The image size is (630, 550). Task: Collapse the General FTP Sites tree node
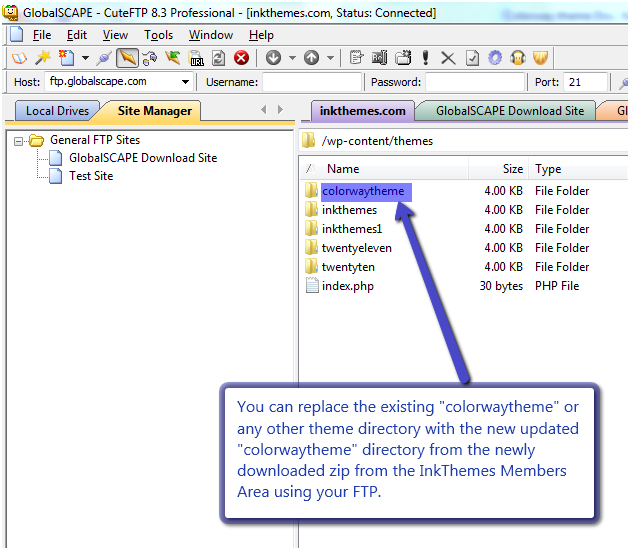[x=18, y=141]
